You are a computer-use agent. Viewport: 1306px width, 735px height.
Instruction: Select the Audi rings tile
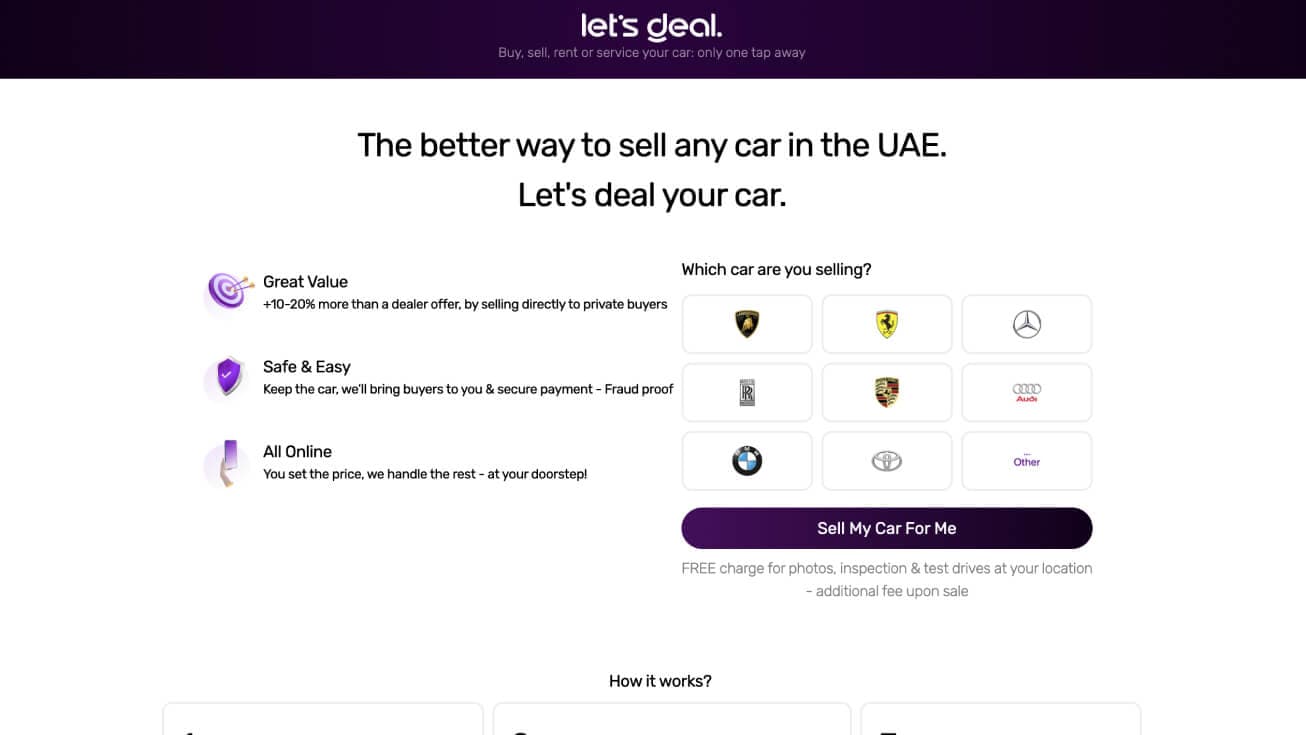[1027, 393]
